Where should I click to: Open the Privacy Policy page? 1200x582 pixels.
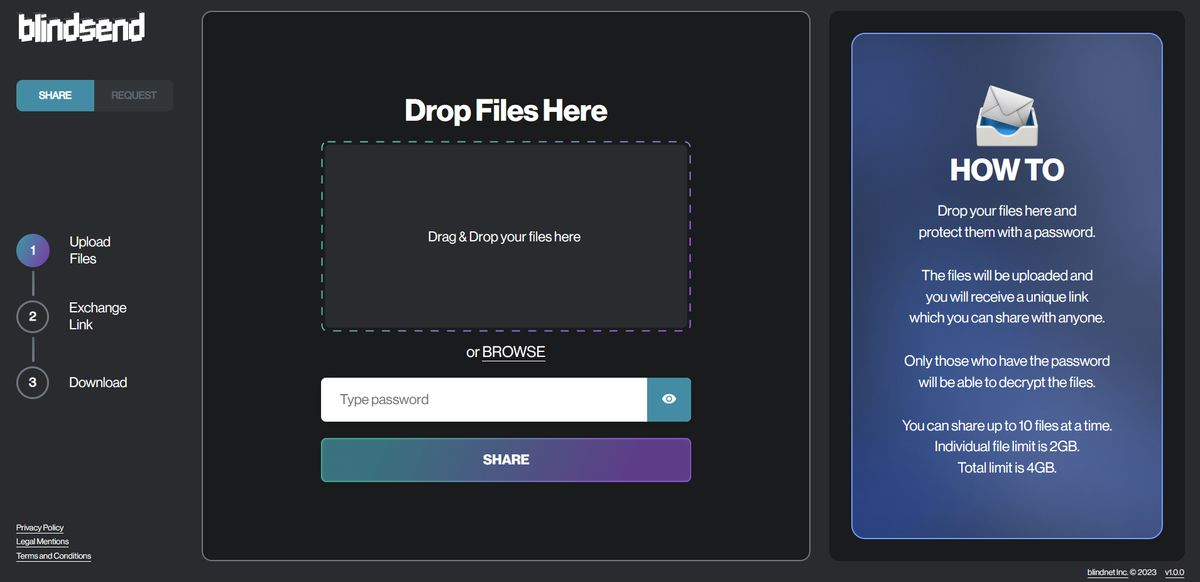coord(39,527)
